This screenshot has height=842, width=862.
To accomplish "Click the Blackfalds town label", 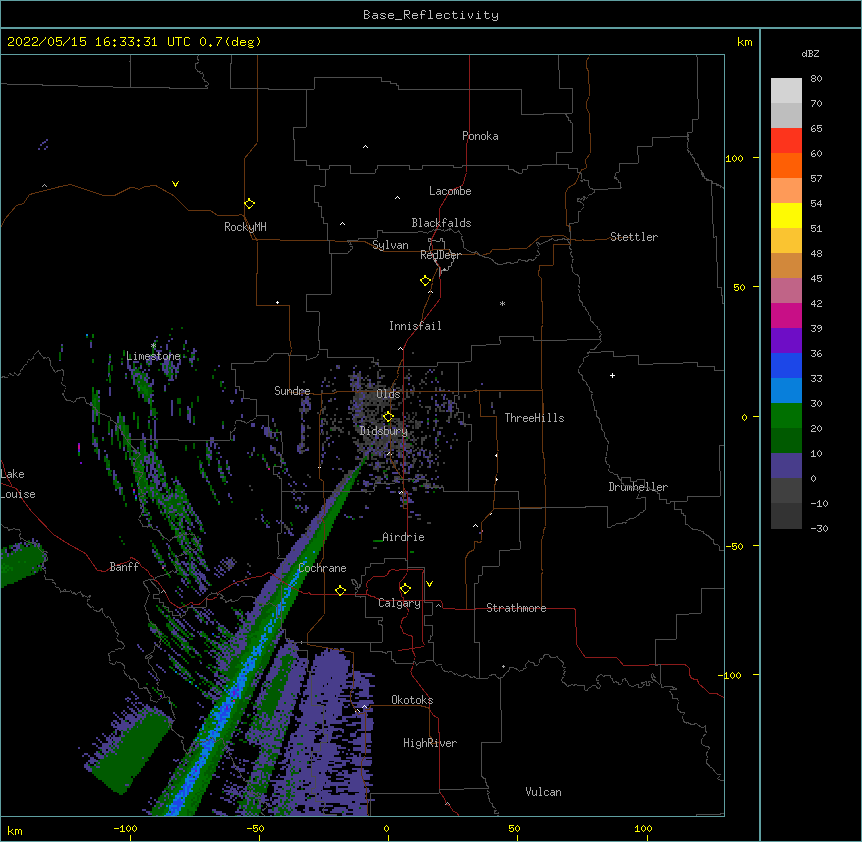I will click(x=441, y=223).
